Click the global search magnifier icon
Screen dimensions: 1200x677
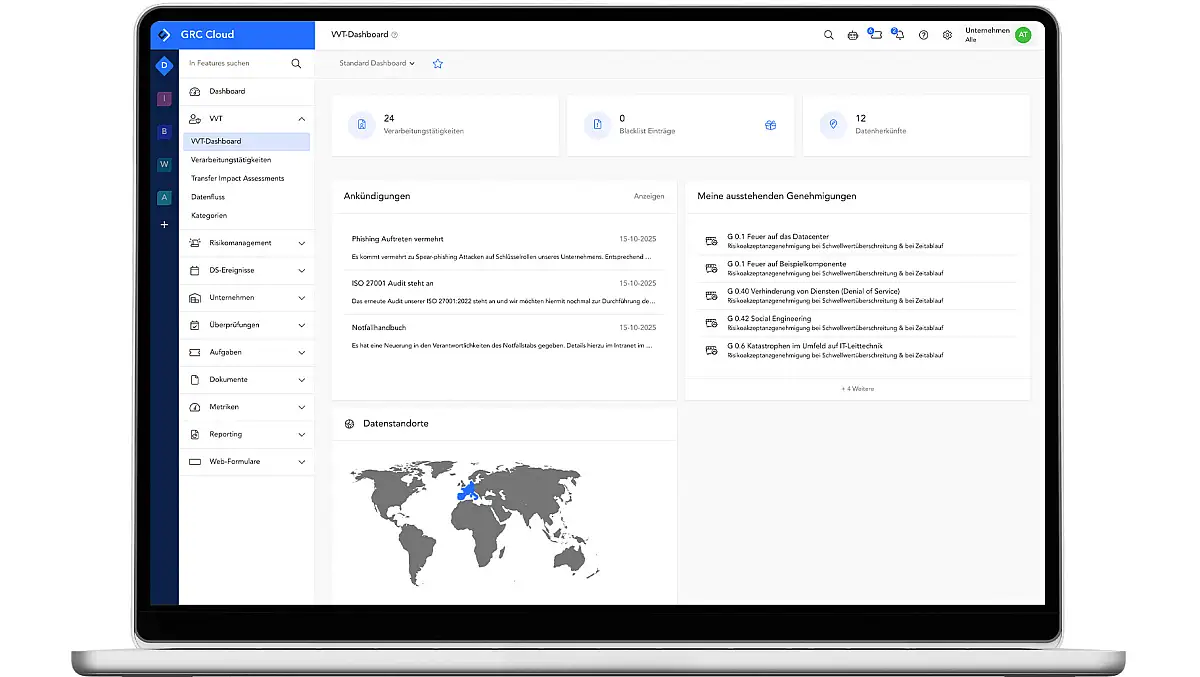828,35
